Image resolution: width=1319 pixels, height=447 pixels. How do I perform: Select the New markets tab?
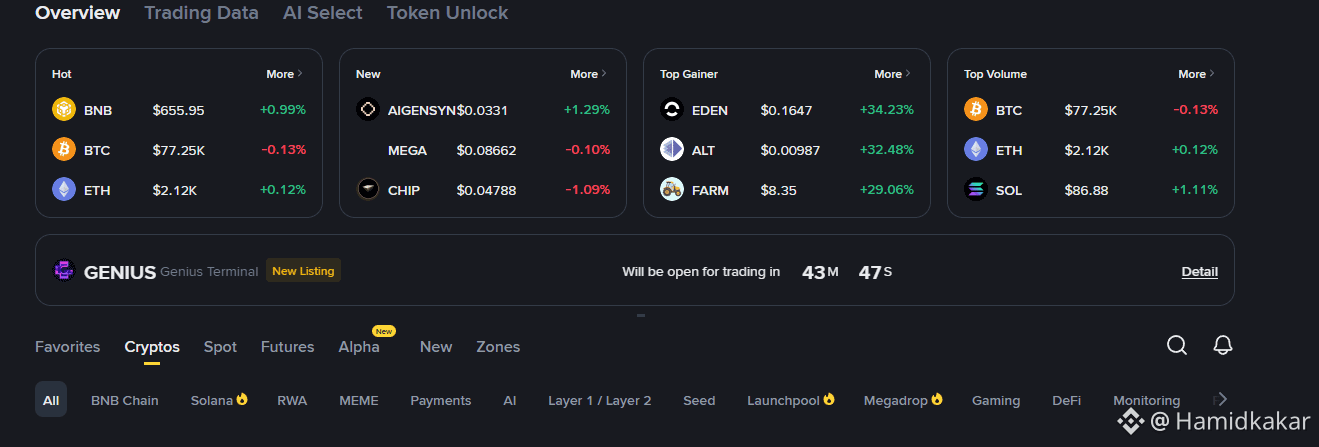tap(436, 347)
